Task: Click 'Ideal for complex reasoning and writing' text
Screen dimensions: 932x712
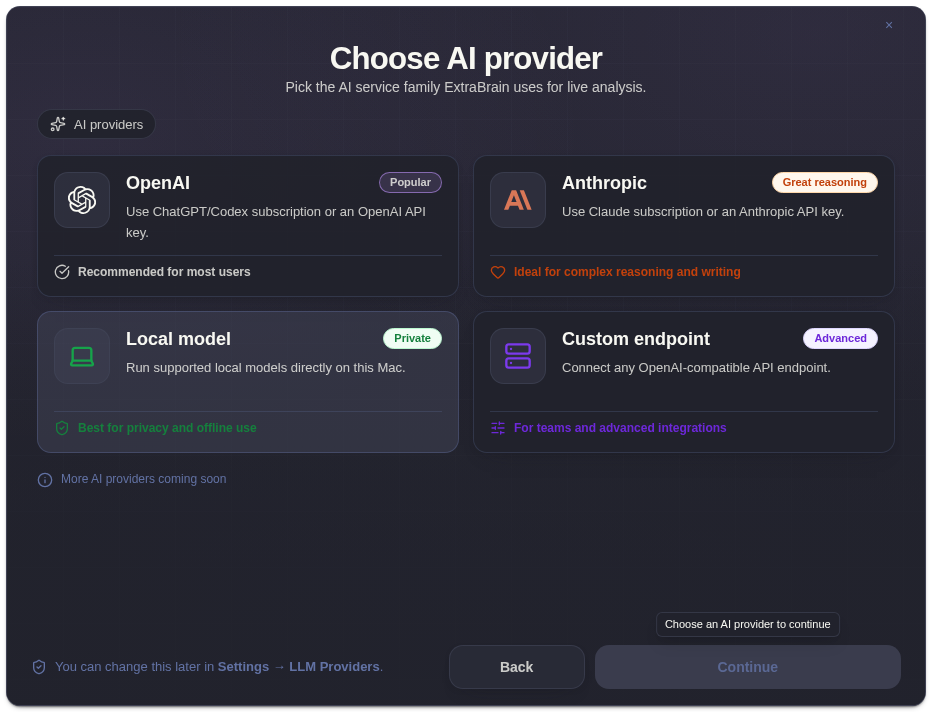Action: (x=627, y=272)
